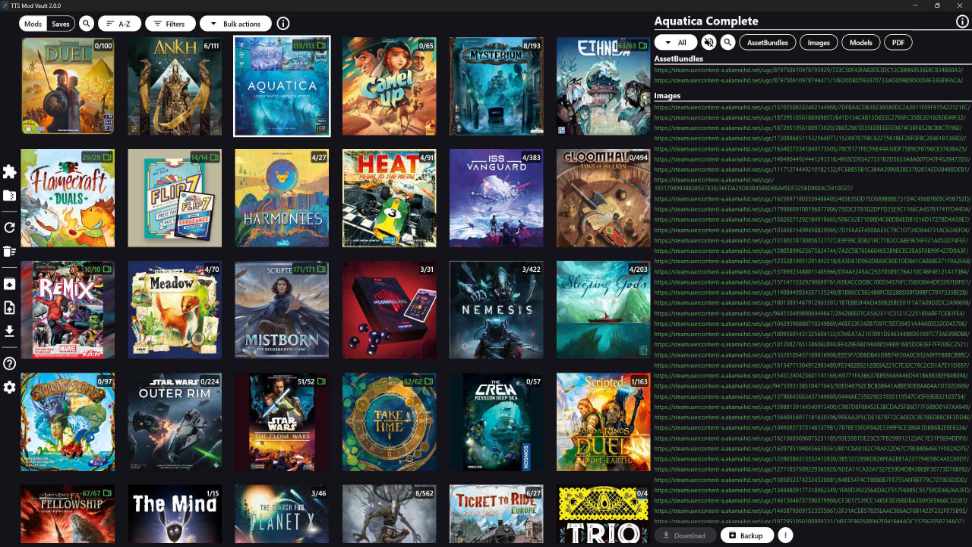972x547 pixels.
Task: Select the Marvel Remix mod
Action: click(x=68, y=309)
